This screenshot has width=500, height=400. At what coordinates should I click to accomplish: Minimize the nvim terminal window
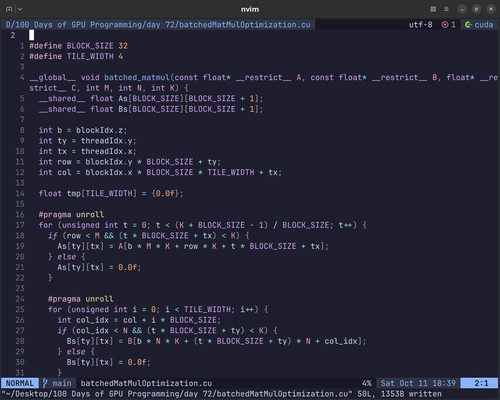[462, 9]
